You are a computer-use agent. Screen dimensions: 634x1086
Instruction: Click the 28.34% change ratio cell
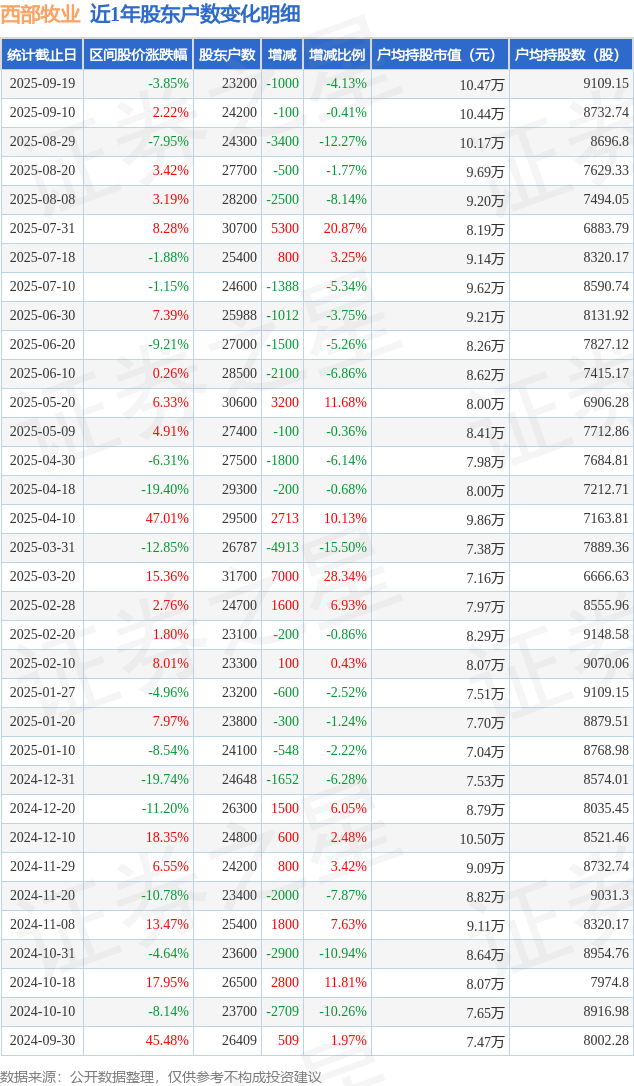(x=345, y=576)
